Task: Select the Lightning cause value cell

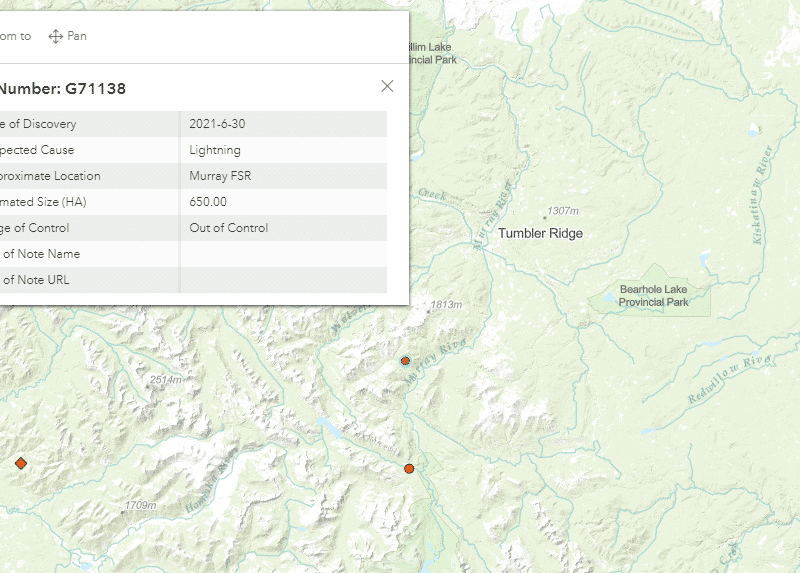Action: click(x=215, y=150)
